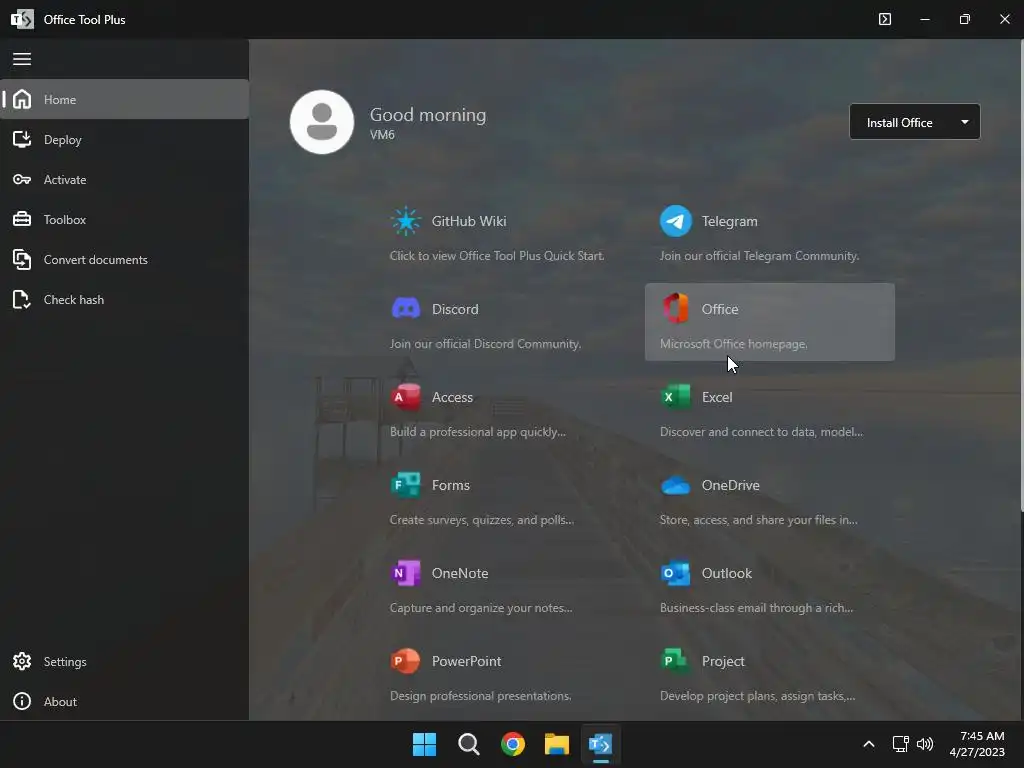1024x768 pixels.
Task: Click the Home sidebar icon
Action: tap(22, 99)
